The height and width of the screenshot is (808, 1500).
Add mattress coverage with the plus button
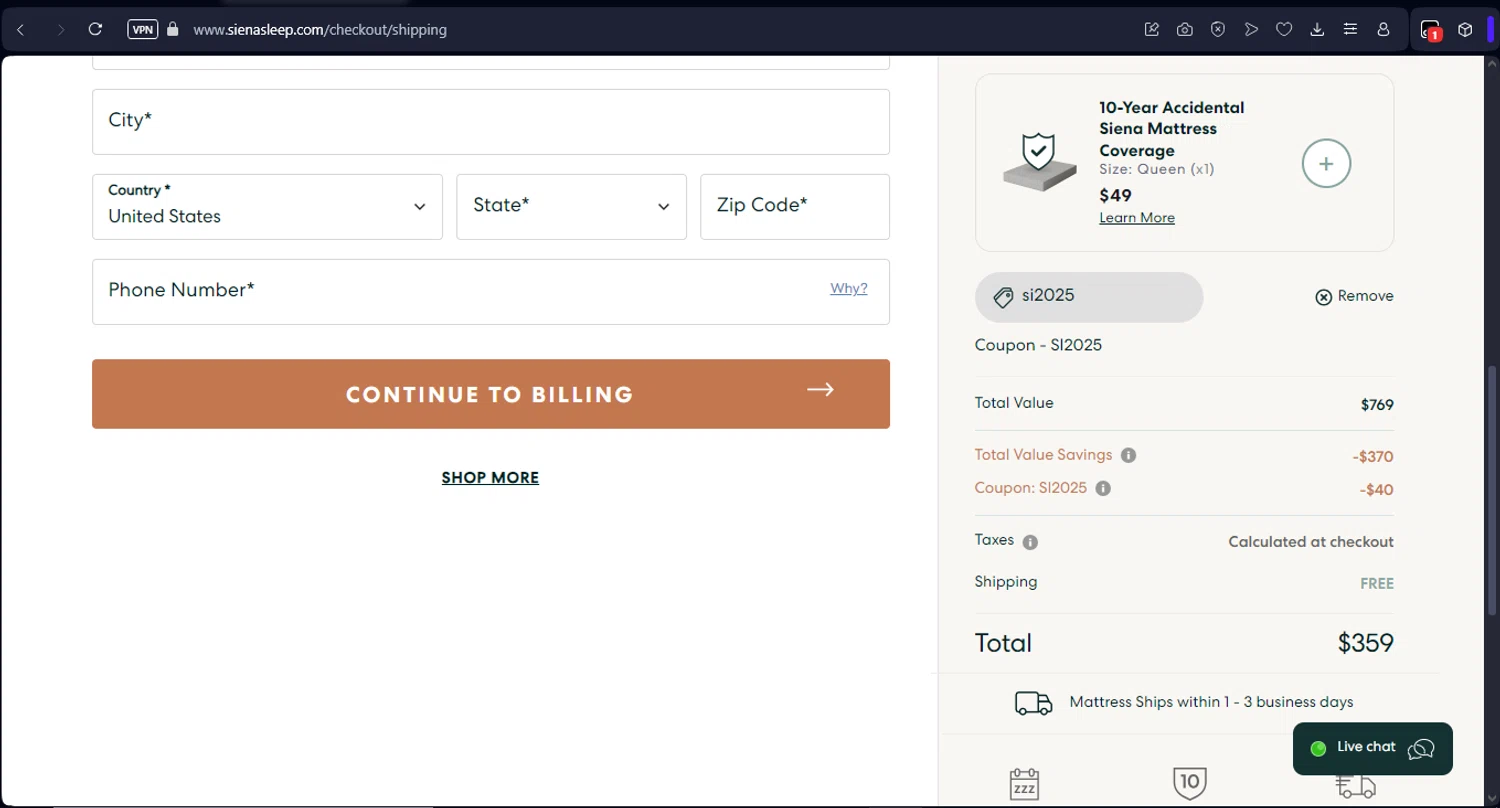pyautogui.click(x=1326, y=164)
